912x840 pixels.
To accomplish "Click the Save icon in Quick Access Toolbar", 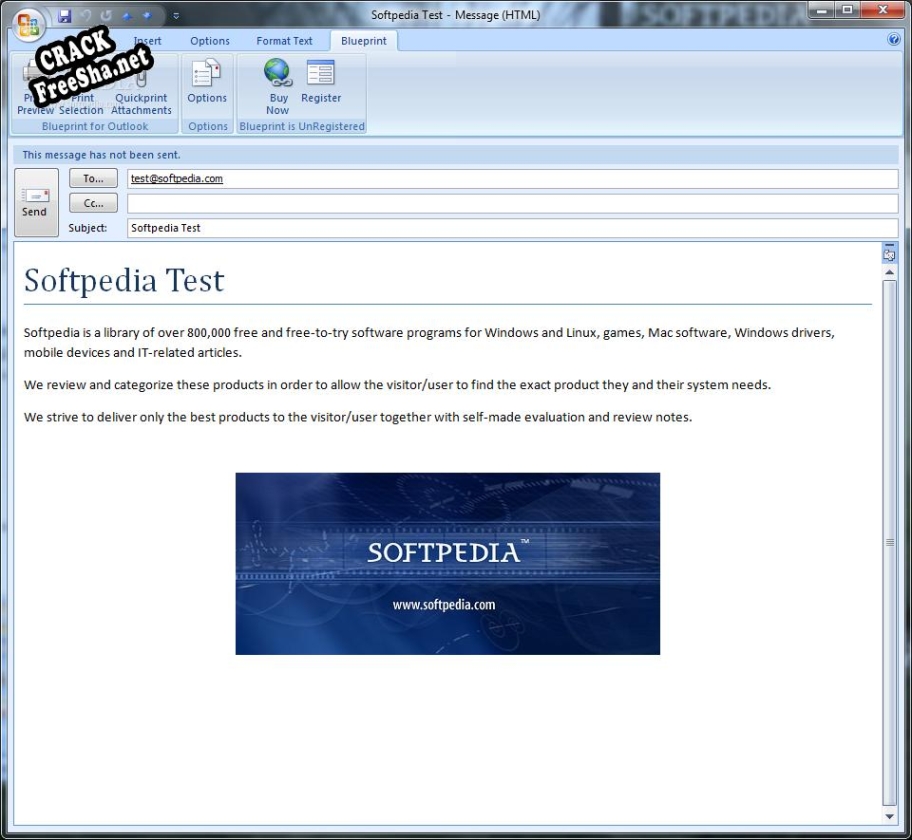I will pos(65,16).
